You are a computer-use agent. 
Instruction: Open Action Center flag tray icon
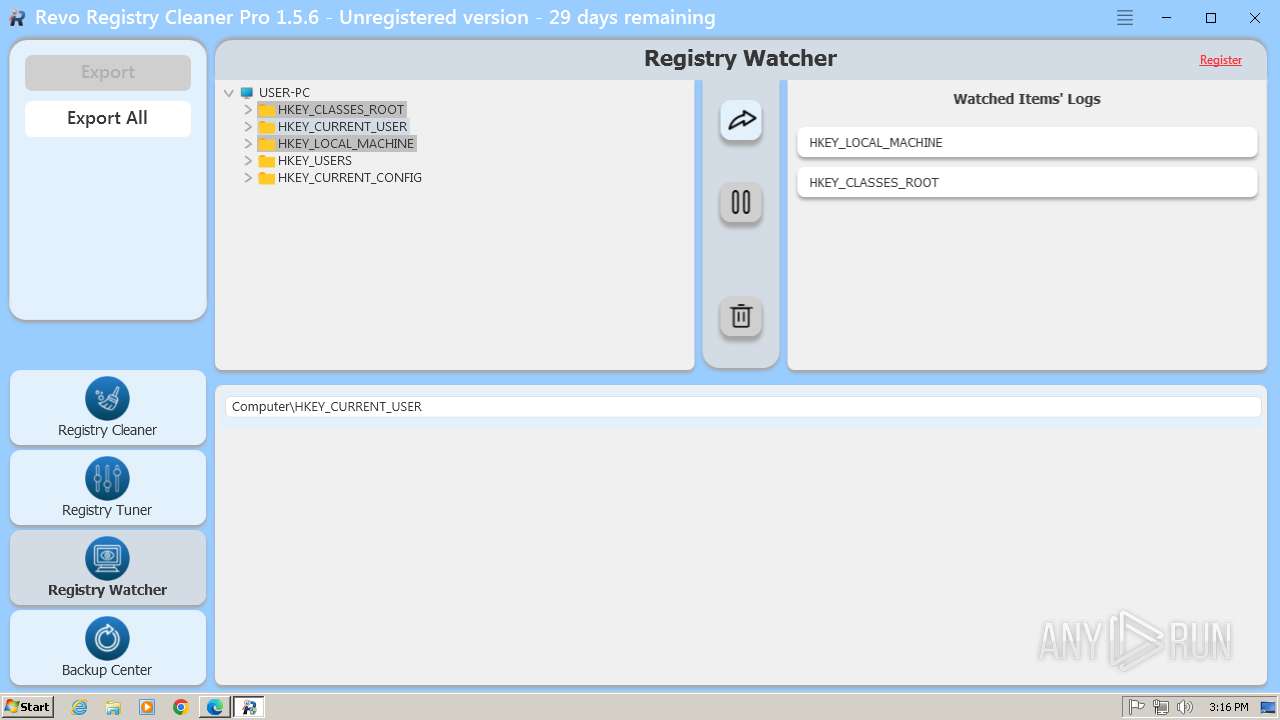point(1137,707)
